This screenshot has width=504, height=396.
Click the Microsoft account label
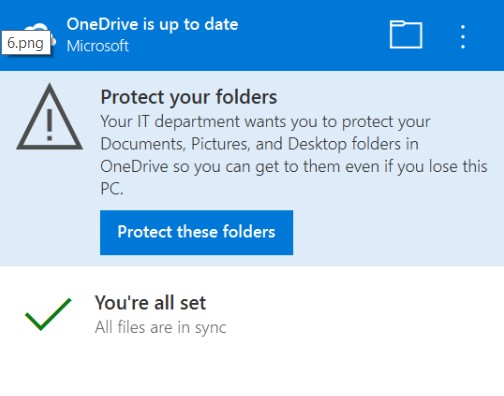coord(98,46)
